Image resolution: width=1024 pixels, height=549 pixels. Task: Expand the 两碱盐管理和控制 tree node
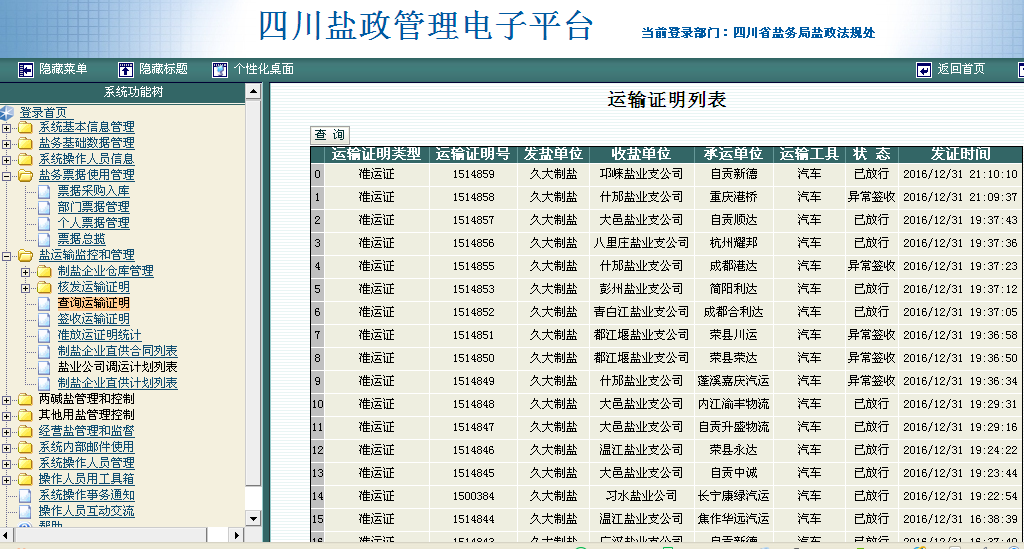tap(7, 399)
